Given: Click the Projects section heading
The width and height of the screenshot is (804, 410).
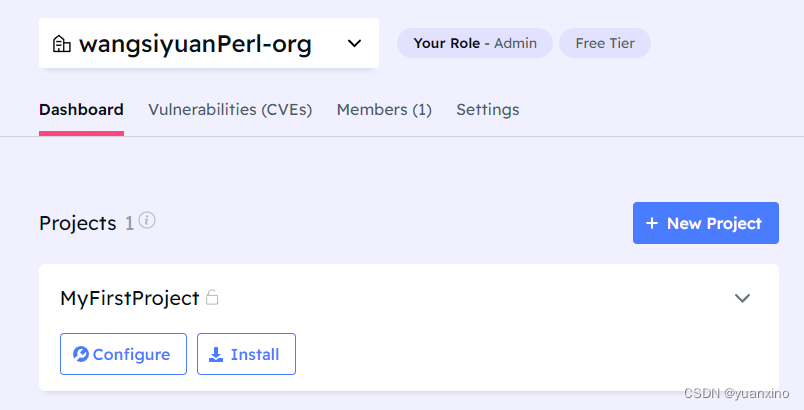Looking at the screenshot, I should pos(78,223).
